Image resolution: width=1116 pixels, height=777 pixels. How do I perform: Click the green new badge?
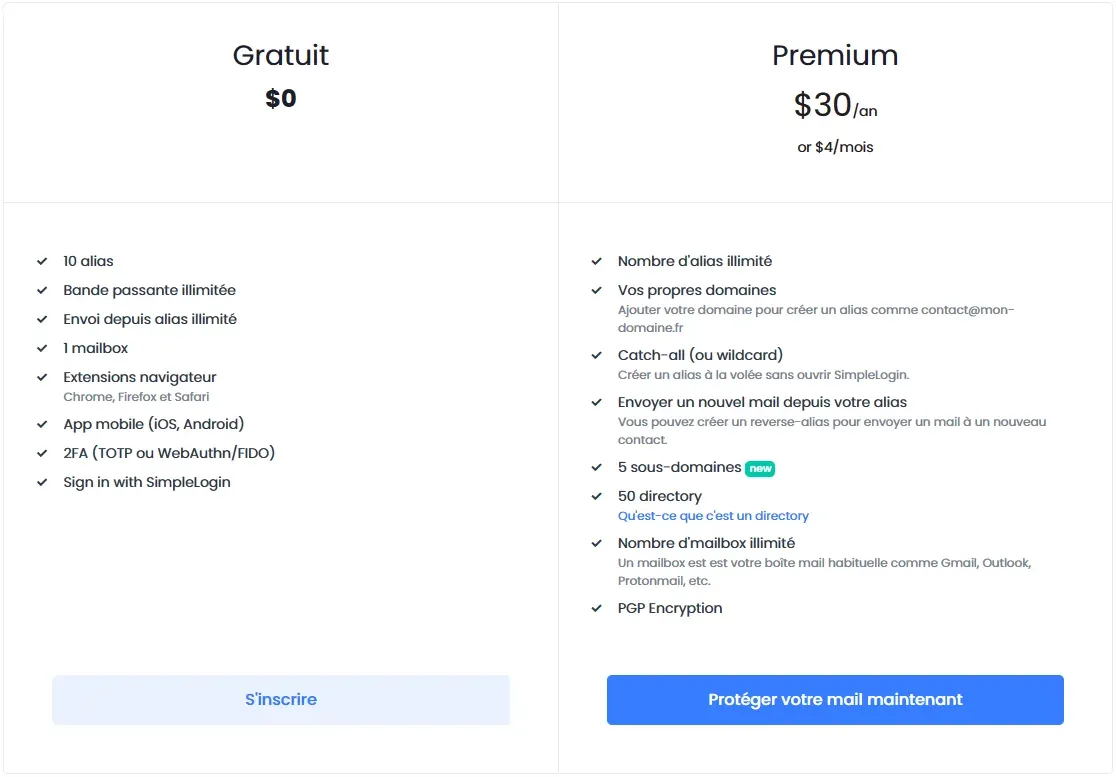[x=760, y=468]
